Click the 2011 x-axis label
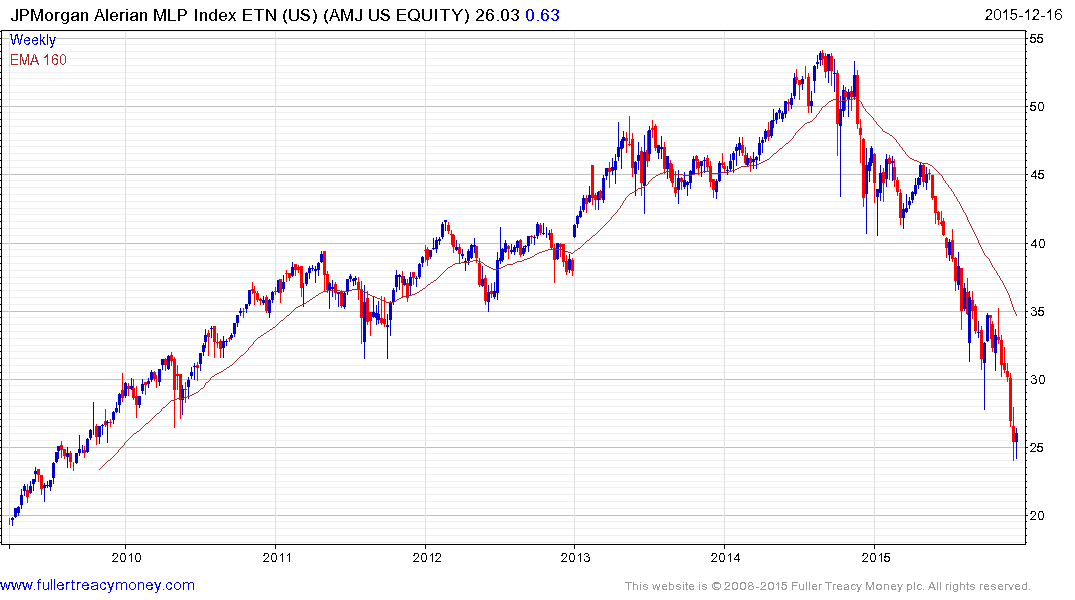 [276, 557]
